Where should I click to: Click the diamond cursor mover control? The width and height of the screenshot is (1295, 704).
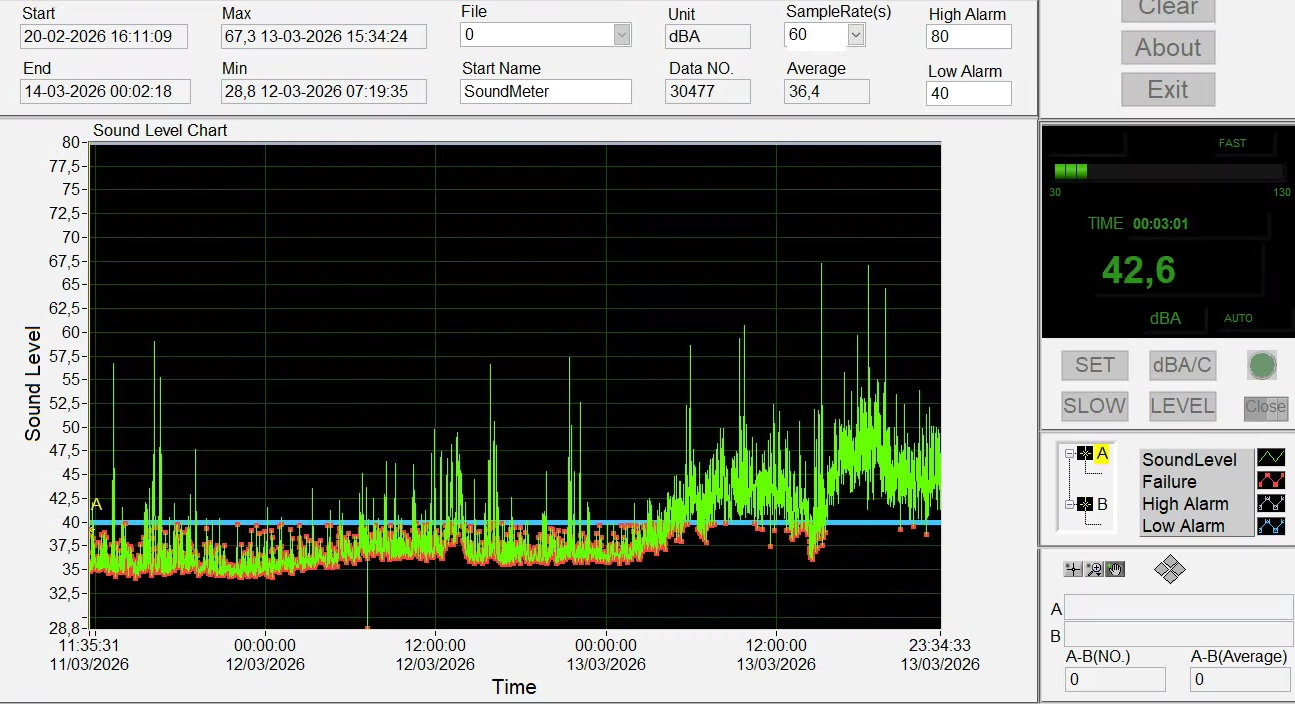(x=1169, y=570)
